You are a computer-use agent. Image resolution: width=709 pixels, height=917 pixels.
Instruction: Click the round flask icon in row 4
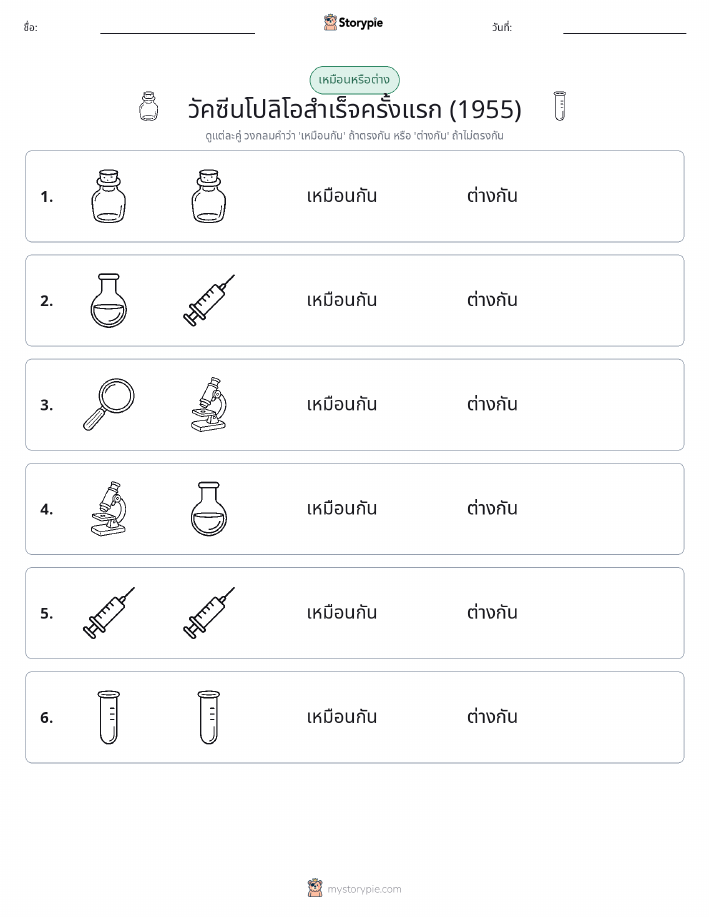click(x=209, y=509)
